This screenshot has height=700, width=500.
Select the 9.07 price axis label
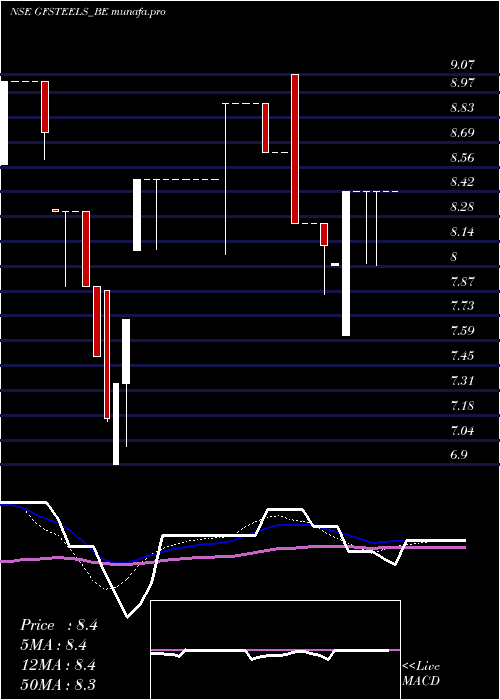(x=462, y=65)
